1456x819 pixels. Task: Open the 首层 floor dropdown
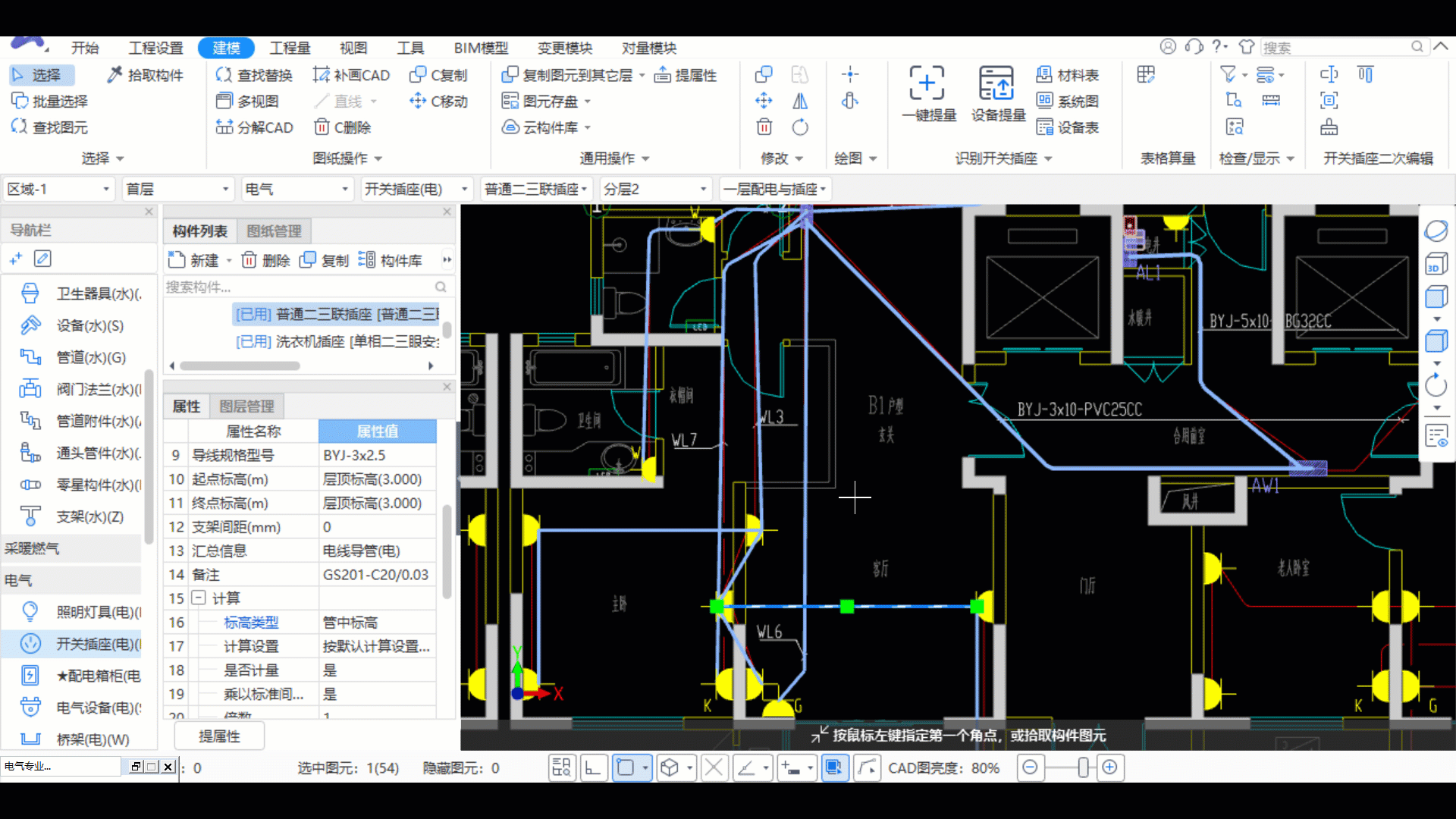click(x=225, y=189)
